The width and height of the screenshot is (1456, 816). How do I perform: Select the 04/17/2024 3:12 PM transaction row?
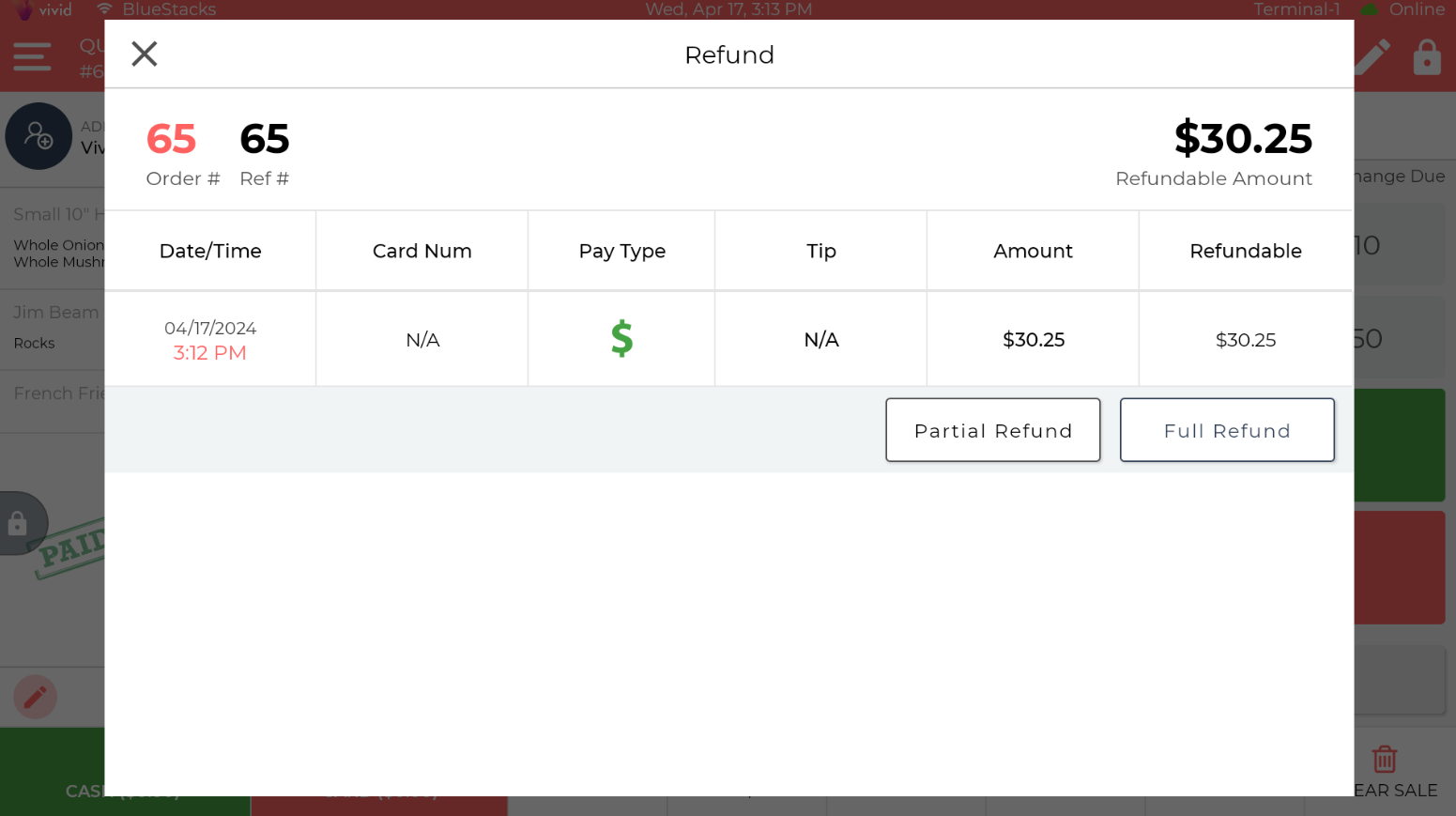click(x=728, y=339)
